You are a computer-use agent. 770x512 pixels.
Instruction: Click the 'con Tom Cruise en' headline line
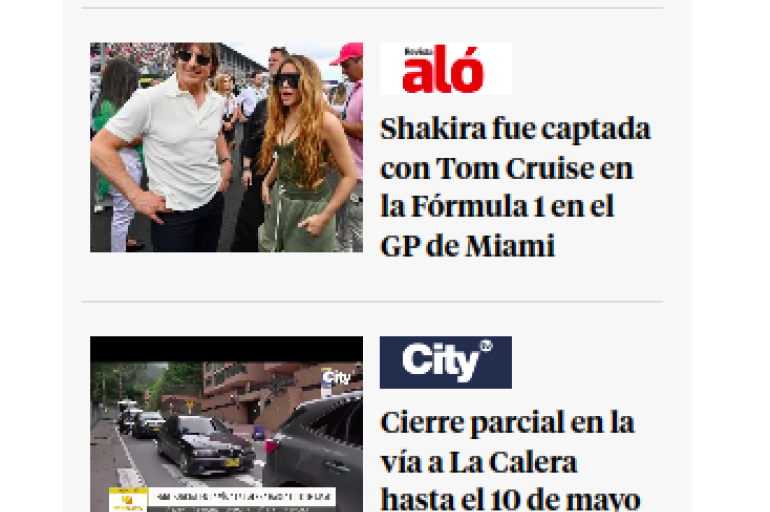point(507,168)
